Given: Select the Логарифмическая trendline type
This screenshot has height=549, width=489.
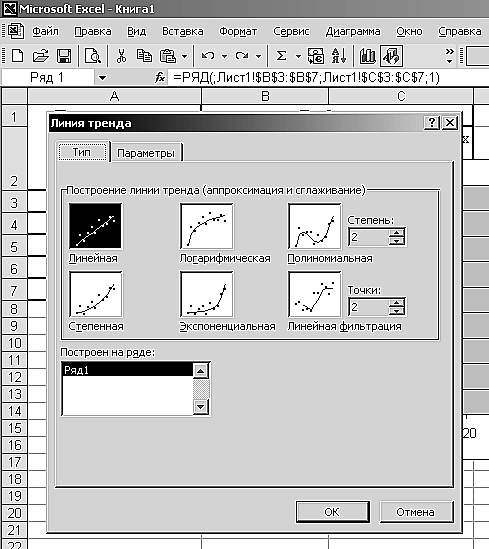Looking at the screenshot, I should pyautogui.click(x=207, y=226).
